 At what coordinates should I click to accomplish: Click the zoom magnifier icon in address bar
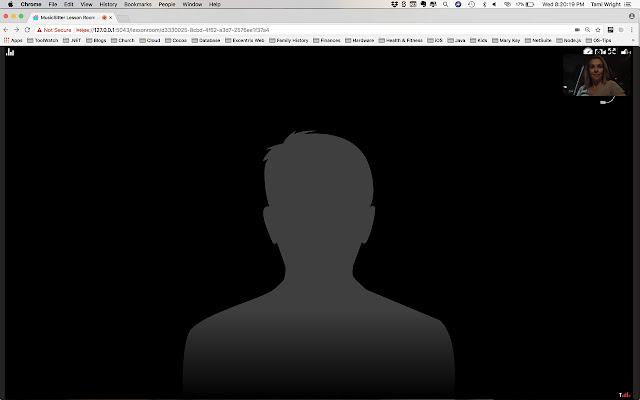click(x=587, y=30)
